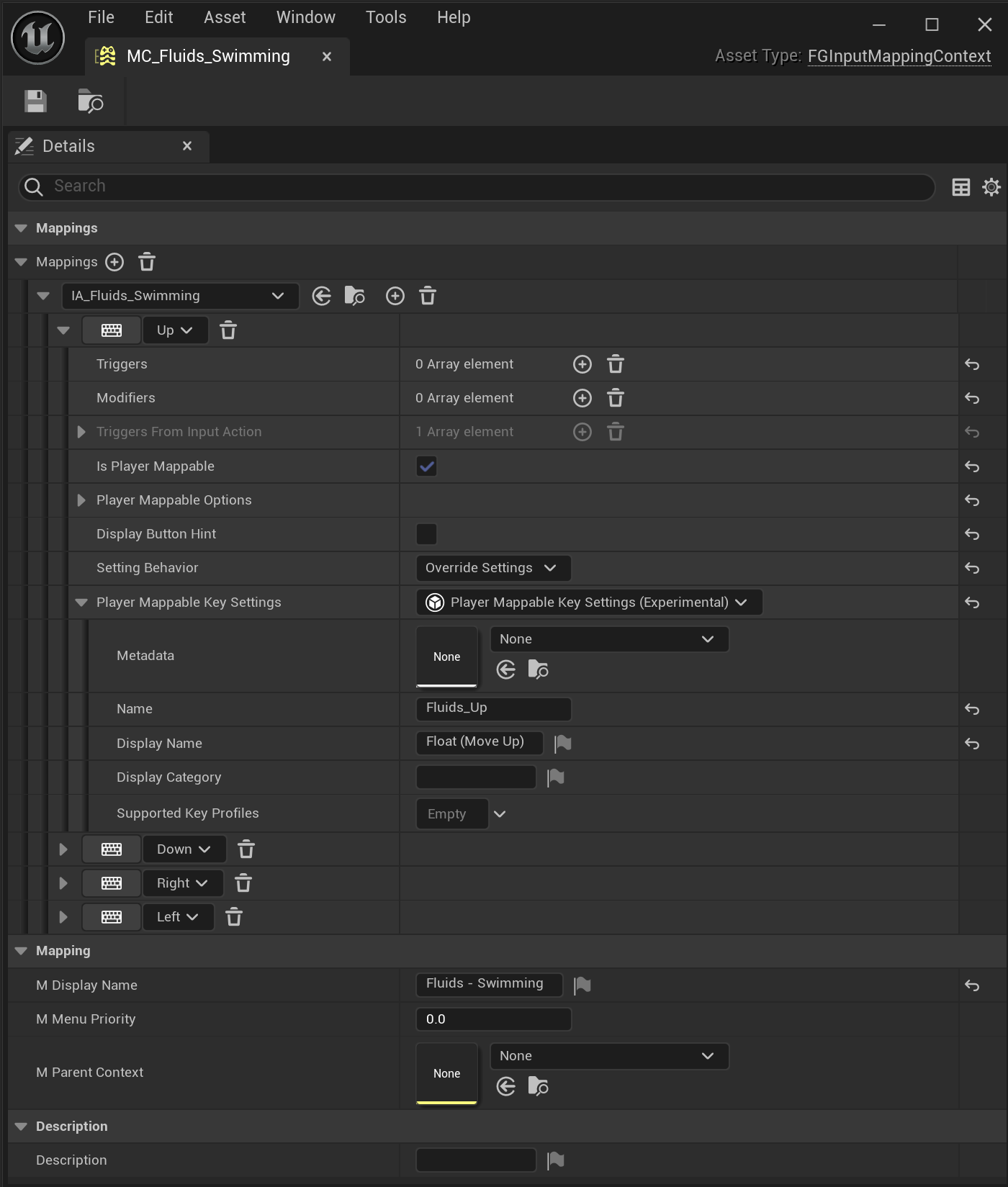Screen dimensions: 1008x1187
Task: Add a key binding to IA_Fluids_Swimming
Action: click(x=395, y=296)
